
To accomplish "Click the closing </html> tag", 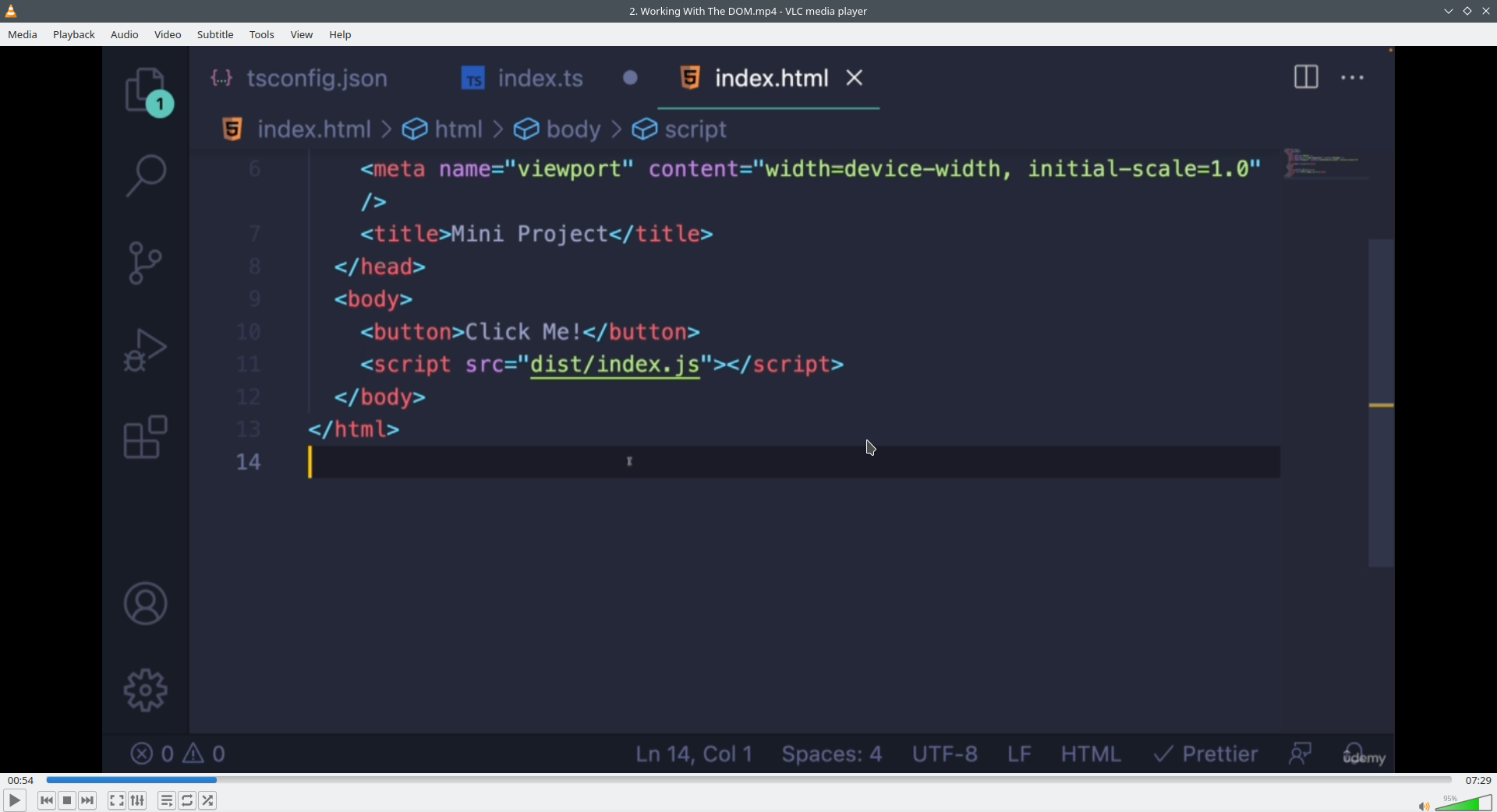I will pos(354,429).
